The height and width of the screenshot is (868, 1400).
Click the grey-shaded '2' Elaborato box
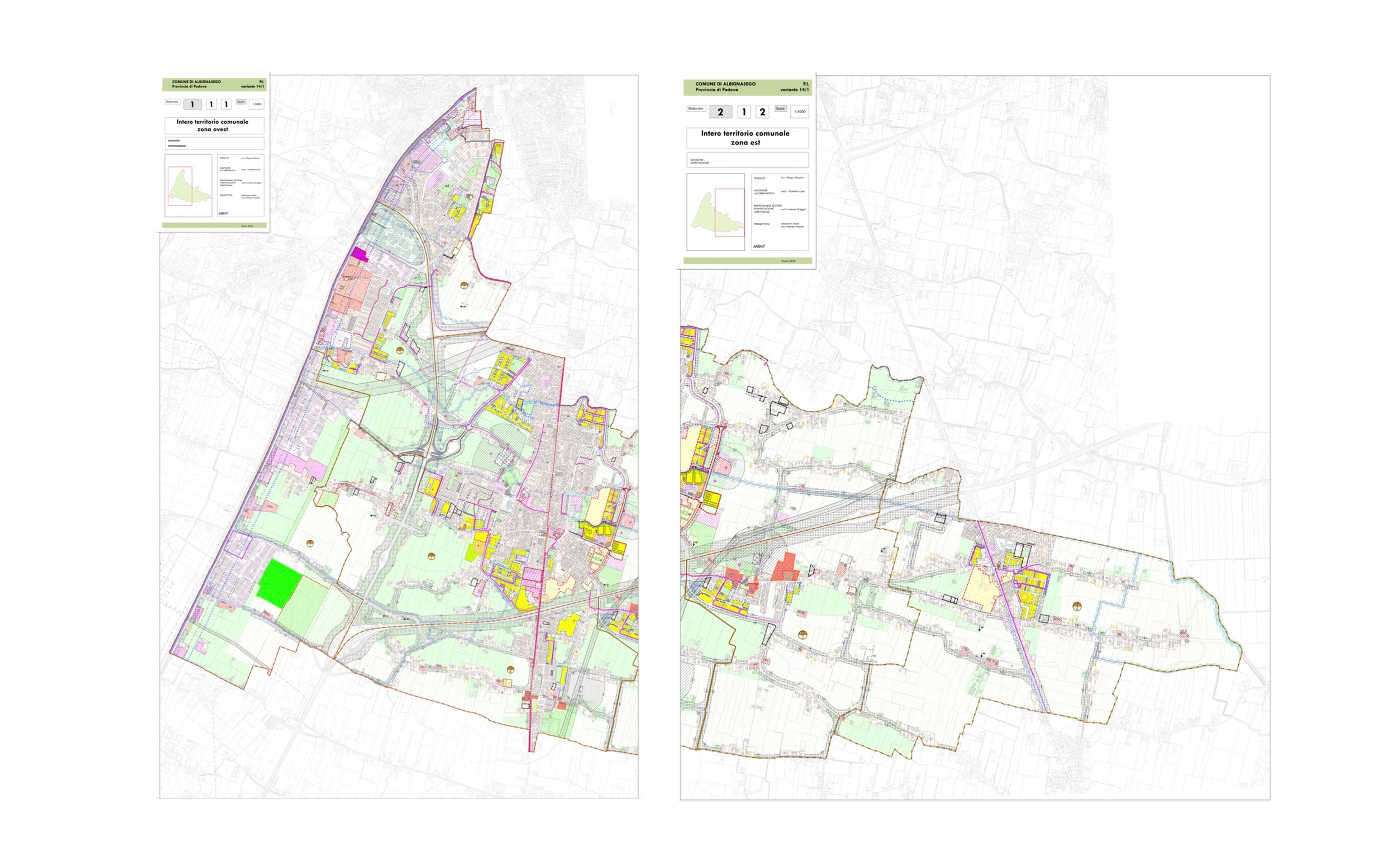tap(721, 112)
